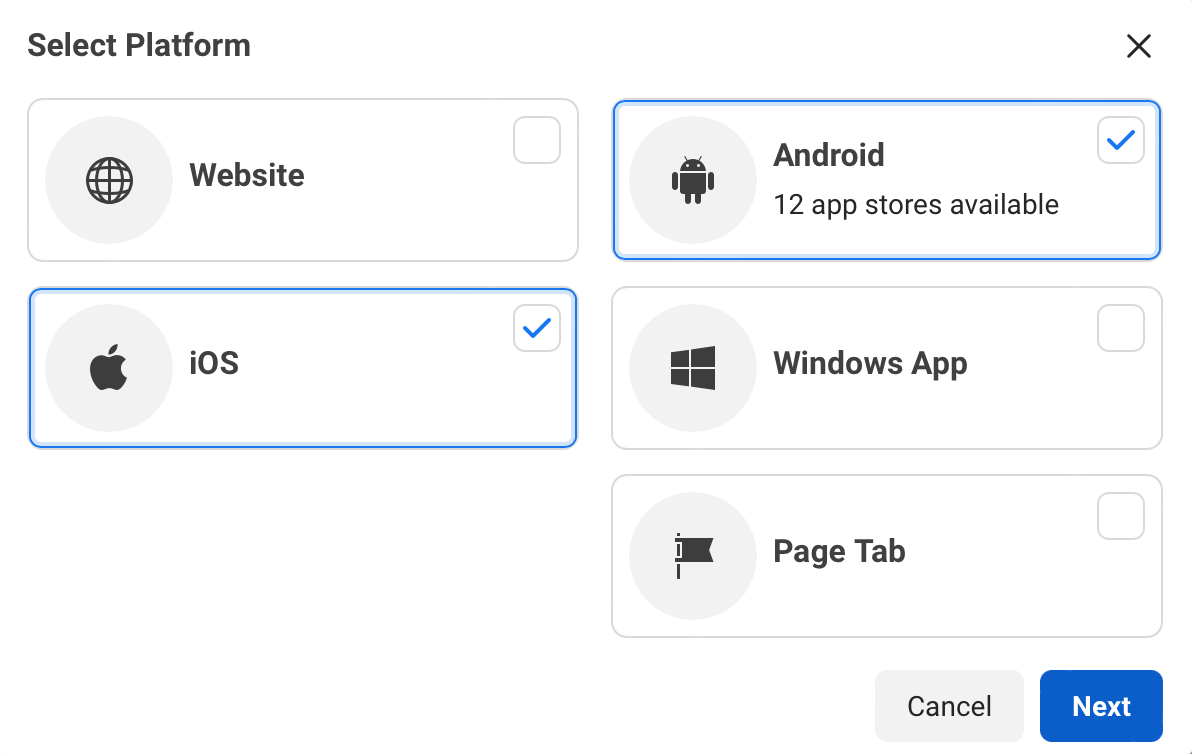The image size is (1192, 754).
Task: Proceed with the Next button
Action: pos(1101,706)
